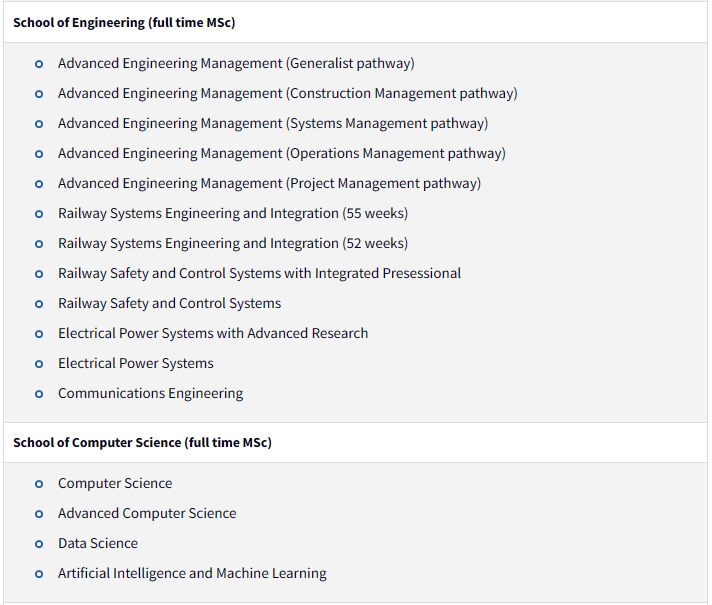Select Railway Safety with Integrated Presessional
Image resolution: width=712 pixels, height=605 pixels.
point(259,273)
